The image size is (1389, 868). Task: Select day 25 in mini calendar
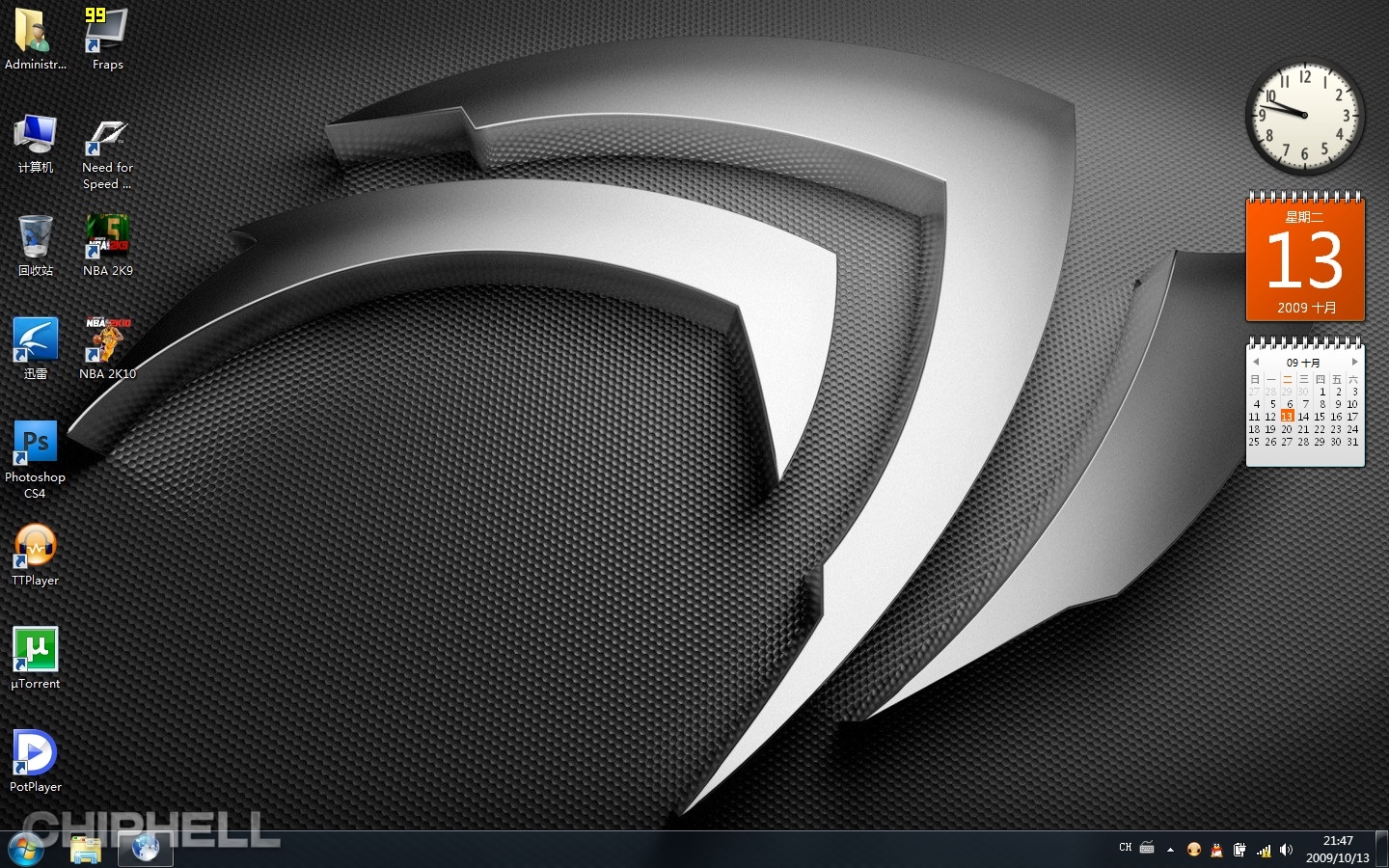[x=1254, y=442]
